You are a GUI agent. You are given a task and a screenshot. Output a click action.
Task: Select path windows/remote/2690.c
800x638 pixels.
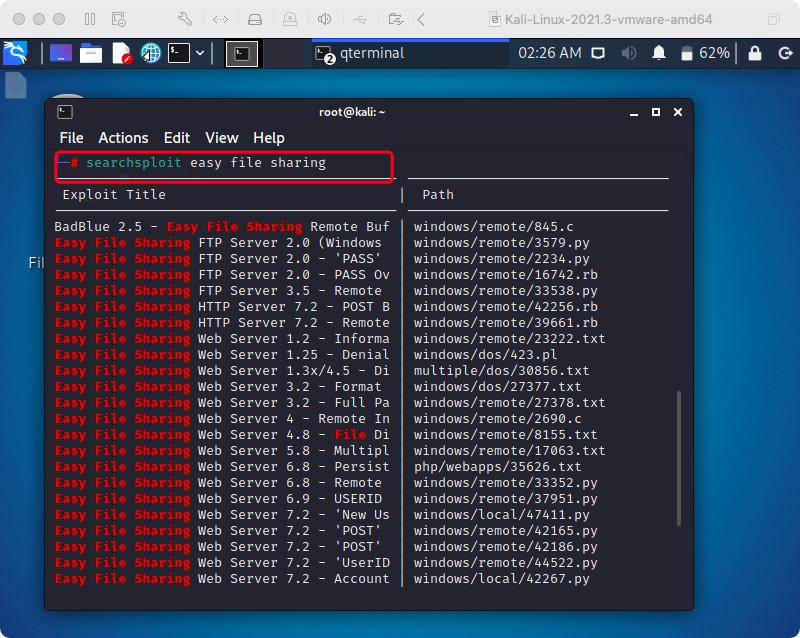pos(497,419)
